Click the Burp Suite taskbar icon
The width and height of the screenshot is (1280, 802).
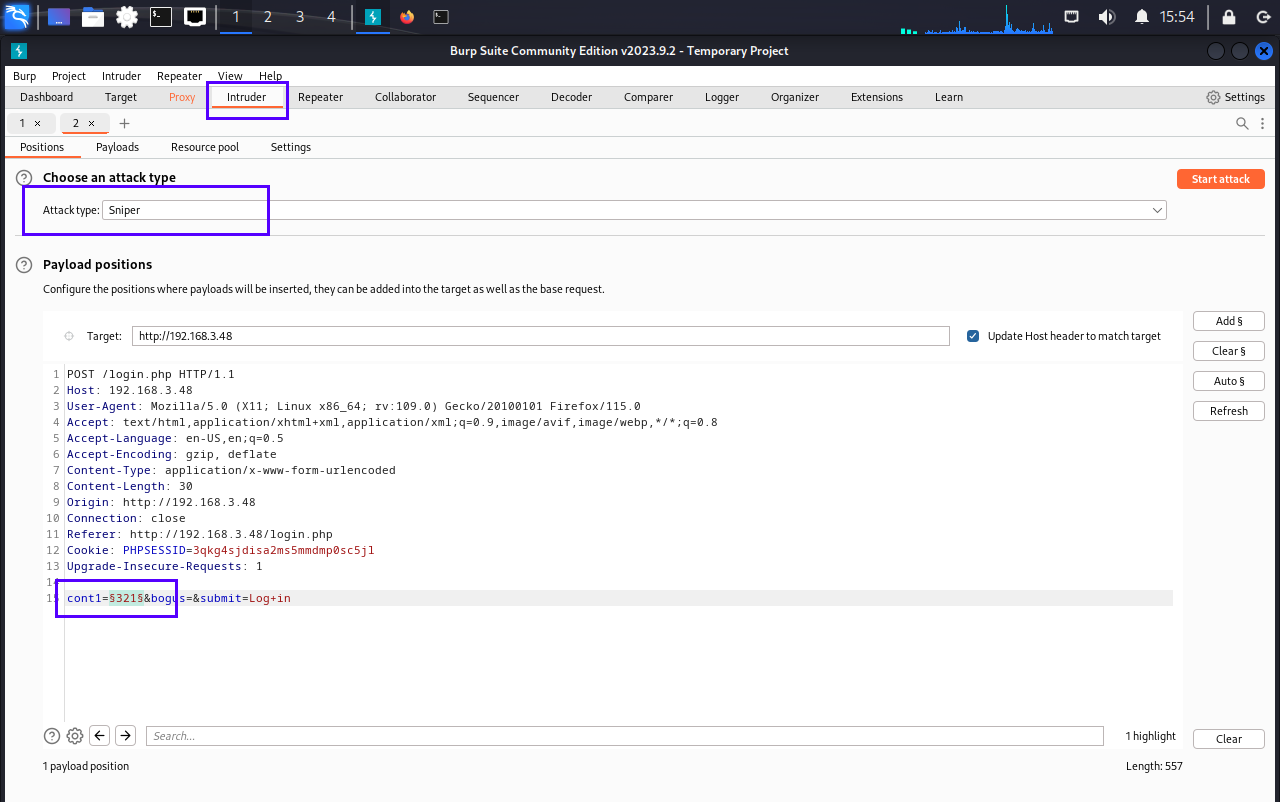coord(373,17)
